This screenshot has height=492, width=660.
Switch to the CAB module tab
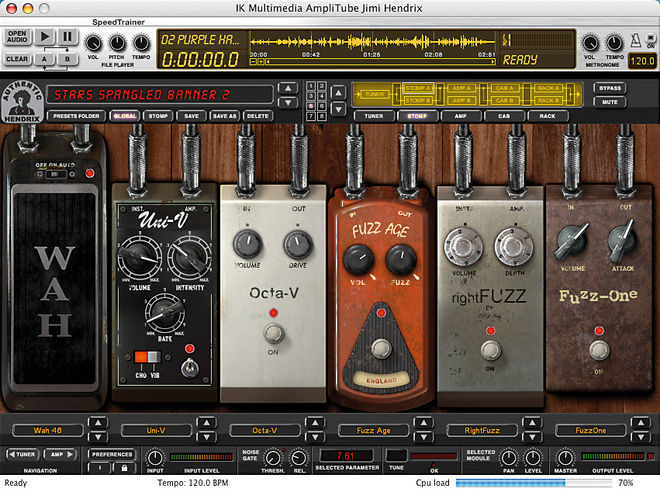click(504, 116)
